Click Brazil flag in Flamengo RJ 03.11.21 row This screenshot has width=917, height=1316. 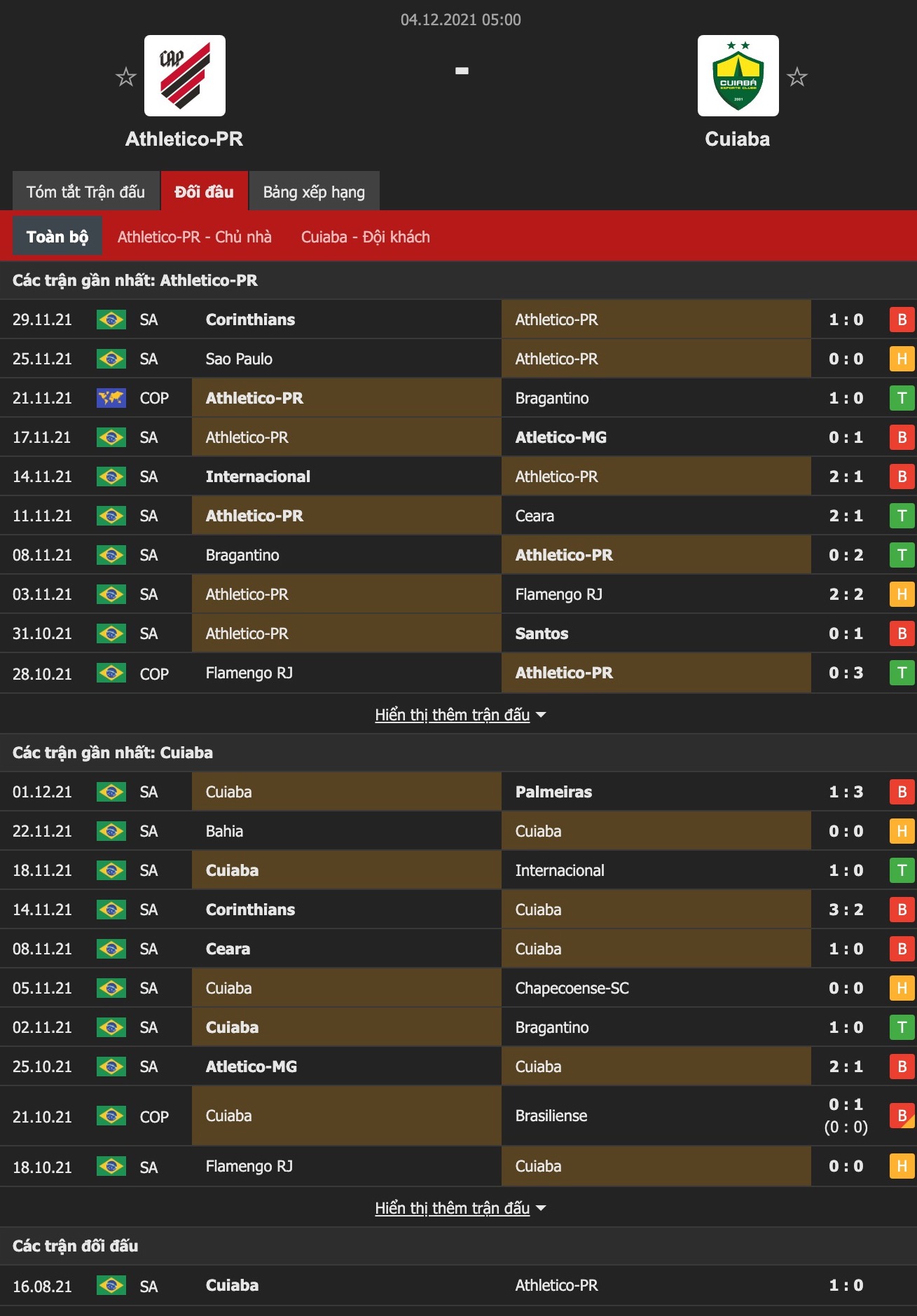[111, 594]
